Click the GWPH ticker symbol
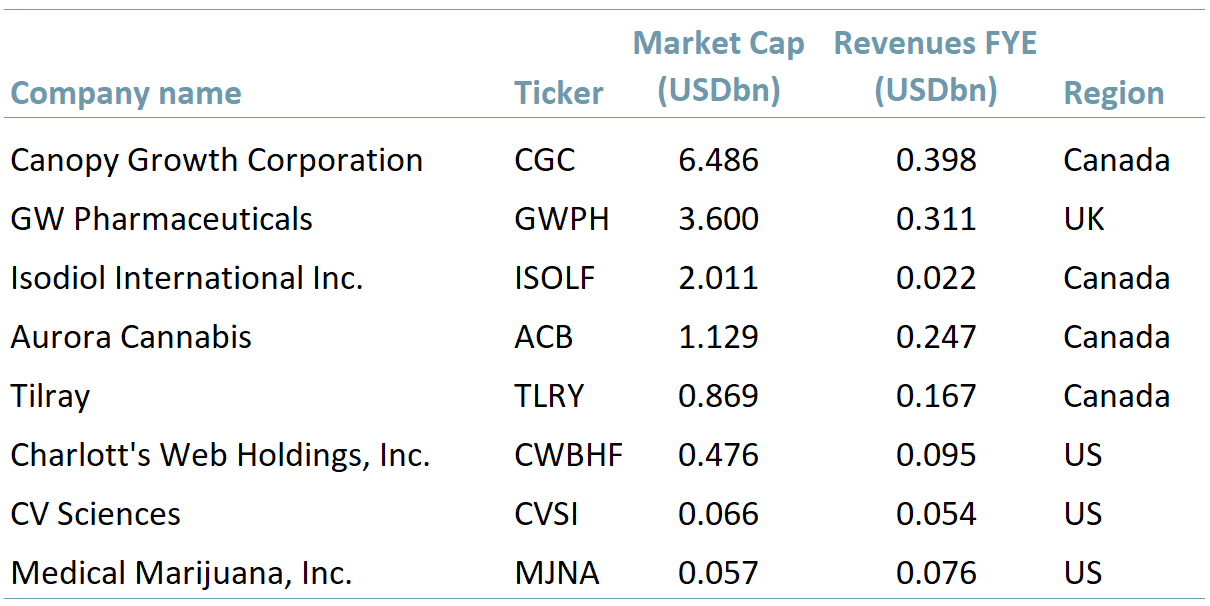The image size is (1210, 606). [x=561, y=219]
